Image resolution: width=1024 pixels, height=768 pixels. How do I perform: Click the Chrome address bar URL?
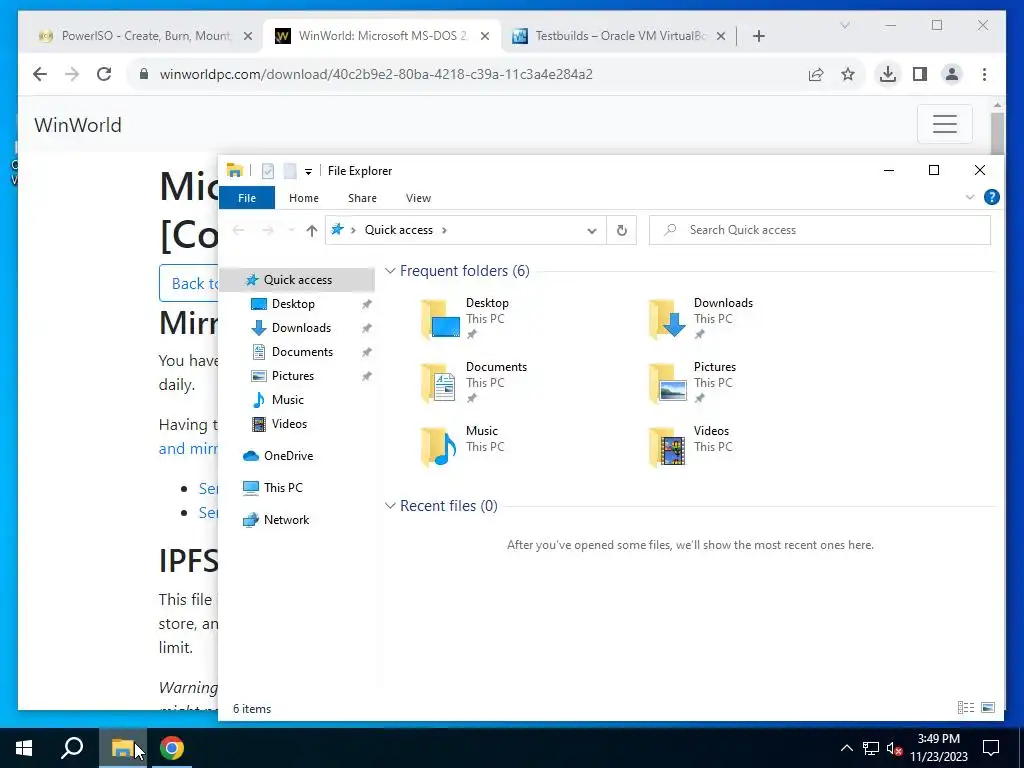(x=376, y=74)
